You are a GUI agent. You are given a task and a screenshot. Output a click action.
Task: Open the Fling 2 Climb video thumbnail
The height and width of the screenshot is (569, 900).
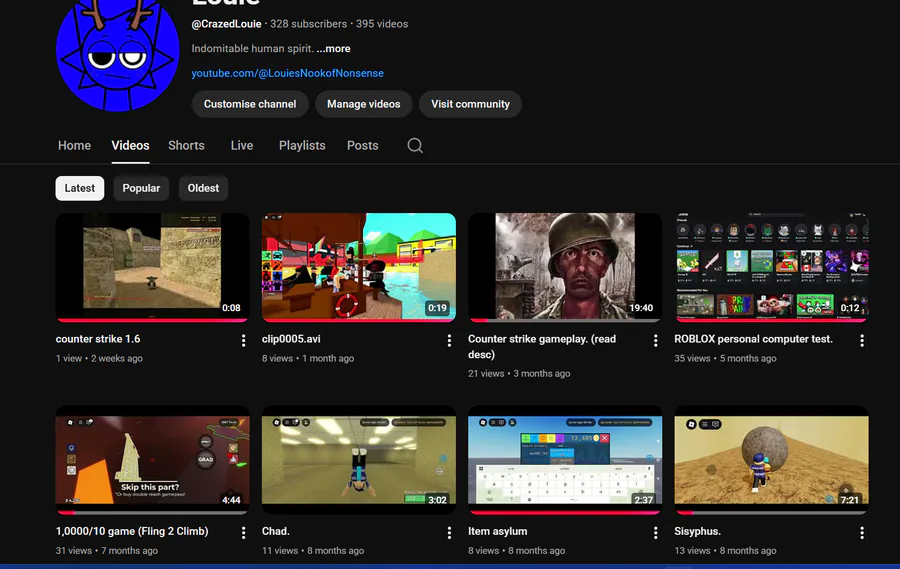(153, 460)
